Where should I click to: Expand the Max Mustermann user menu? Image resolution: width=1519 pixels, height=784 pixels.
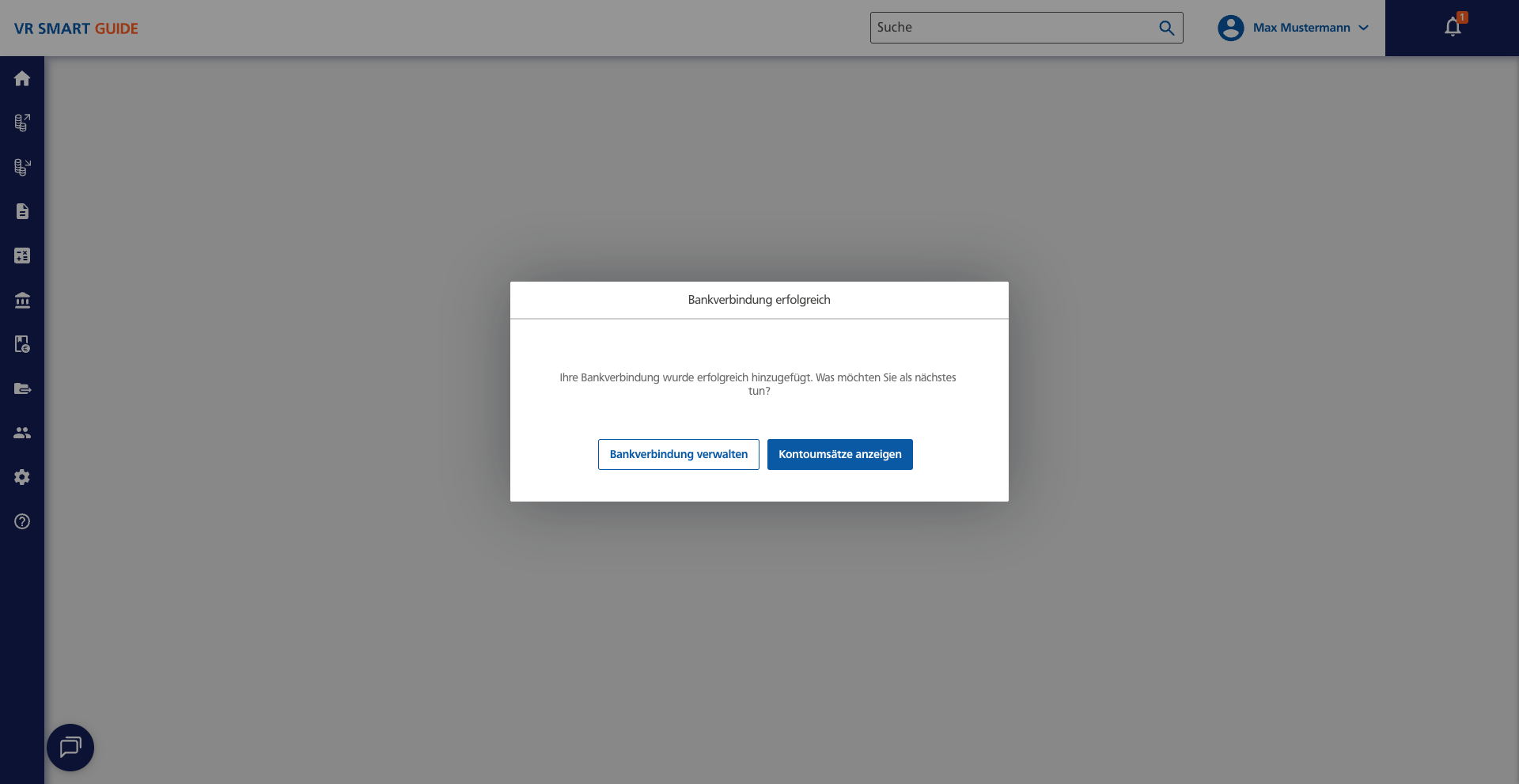1309,28
